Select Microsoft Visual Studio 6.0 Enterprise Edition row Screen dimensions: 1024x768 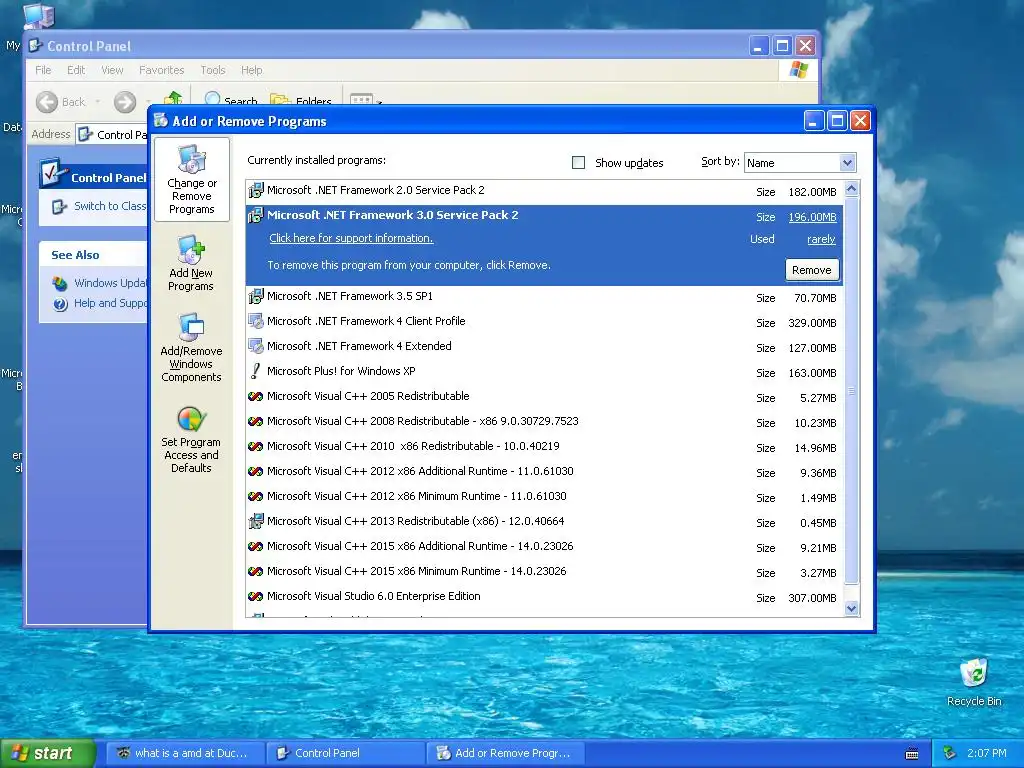pyautogui.click(x=544, y=597)
